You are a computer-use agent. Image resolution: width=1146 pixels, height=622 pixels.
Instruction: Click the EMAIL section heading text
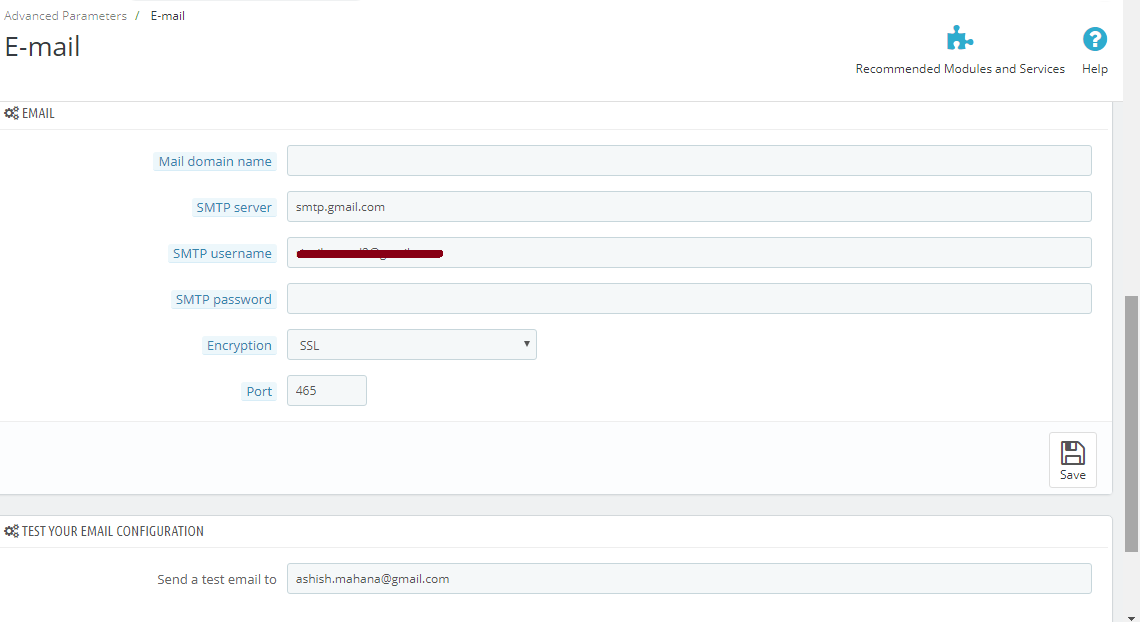click(38, 113)
